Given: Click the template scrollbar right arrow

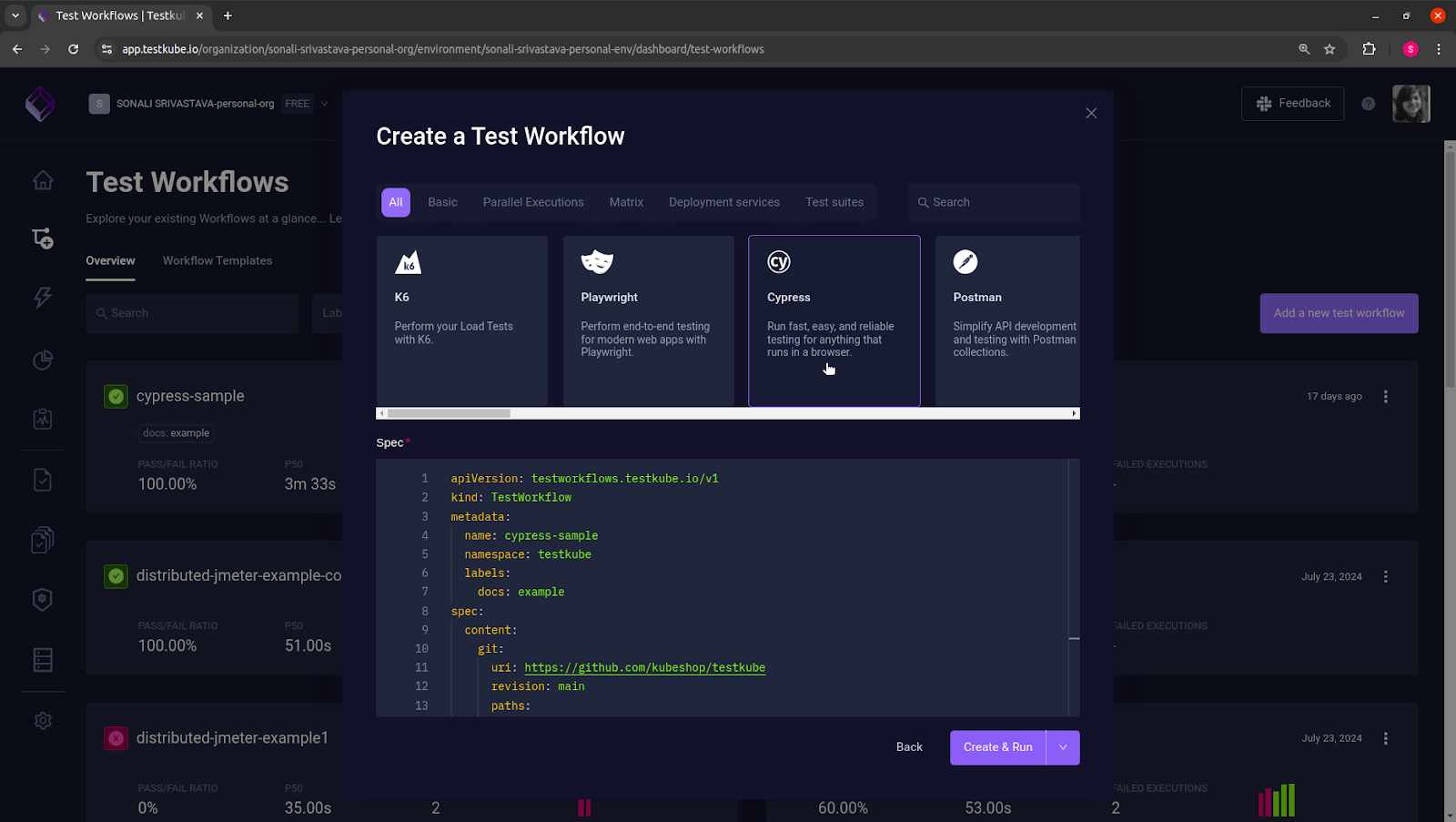Looking at the screenshot, I should (x=1074, y=413).
